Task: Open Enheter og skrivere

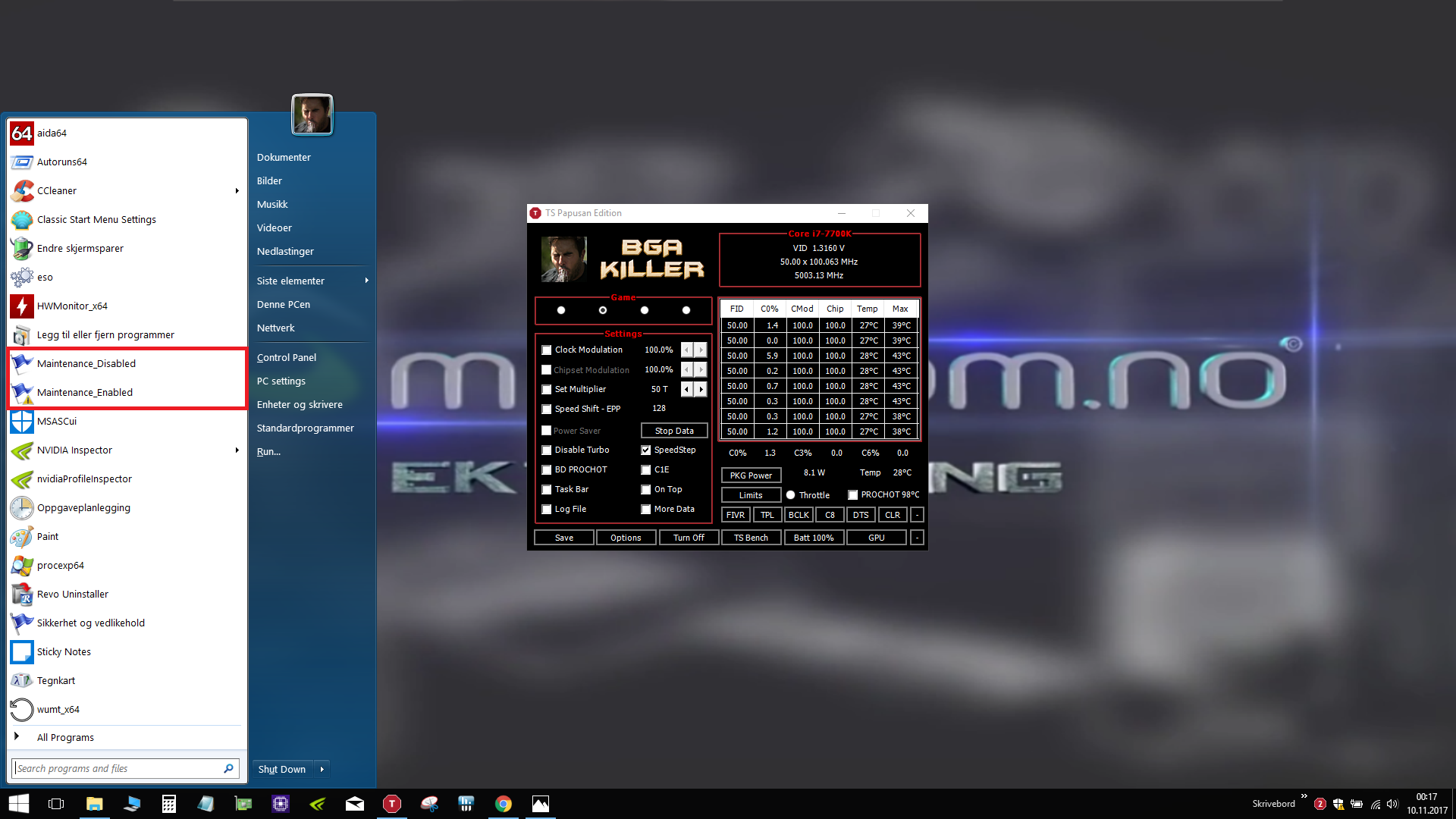Action: click(x=300, y=404)
